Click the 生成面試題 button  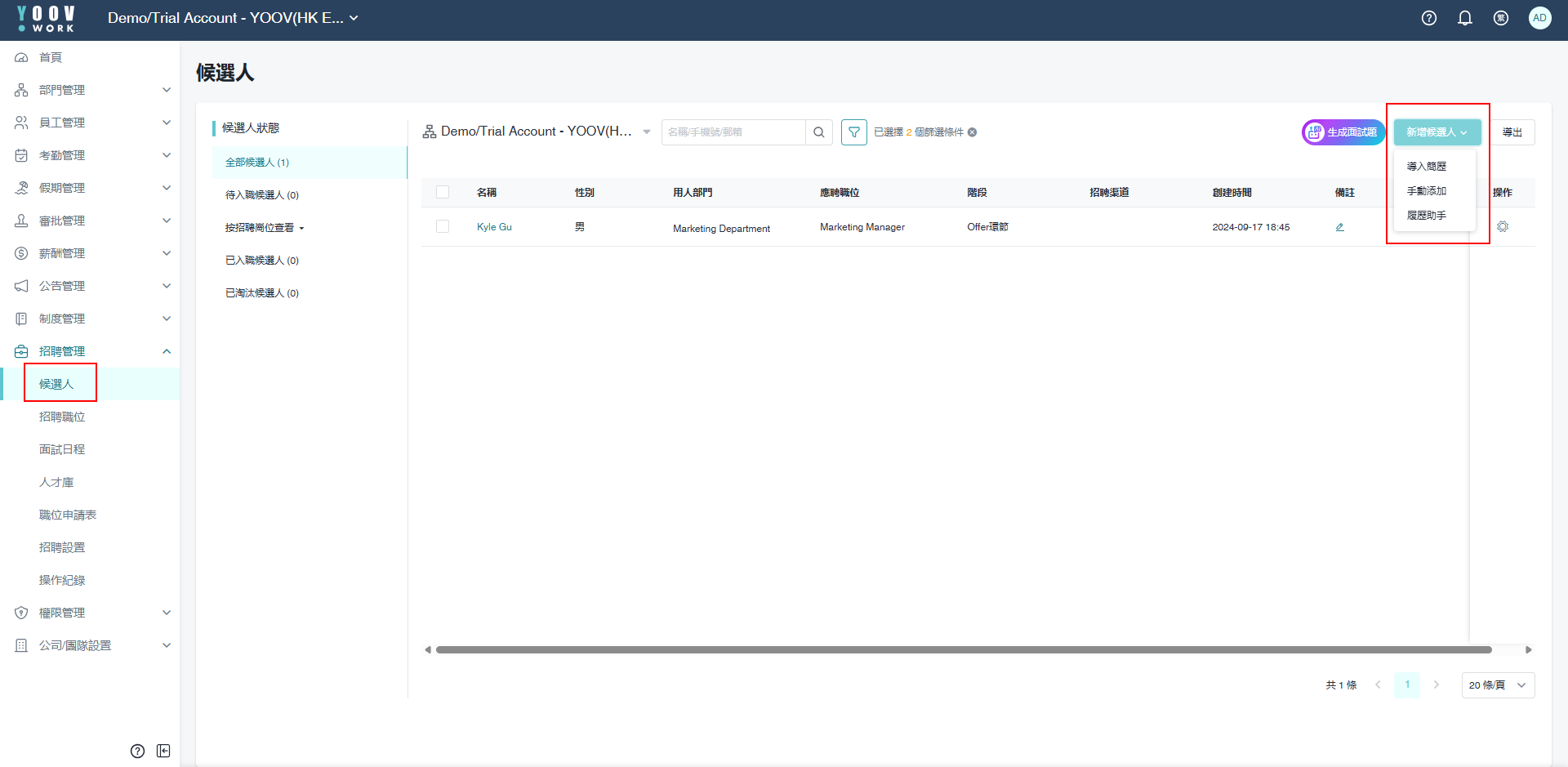tap(1343, 132)
